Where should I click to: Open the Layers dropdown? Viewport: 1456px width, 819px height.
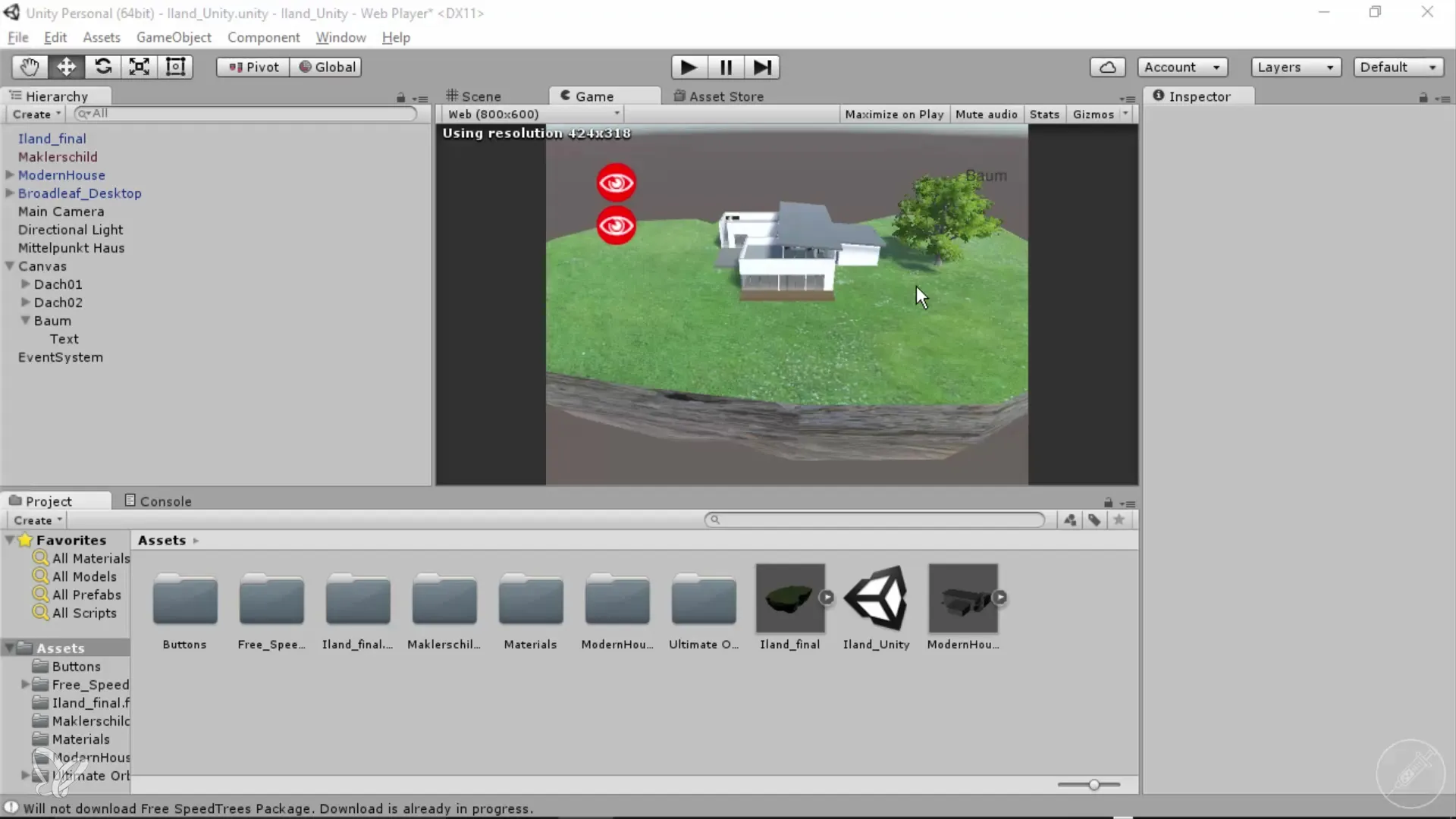1296,67
